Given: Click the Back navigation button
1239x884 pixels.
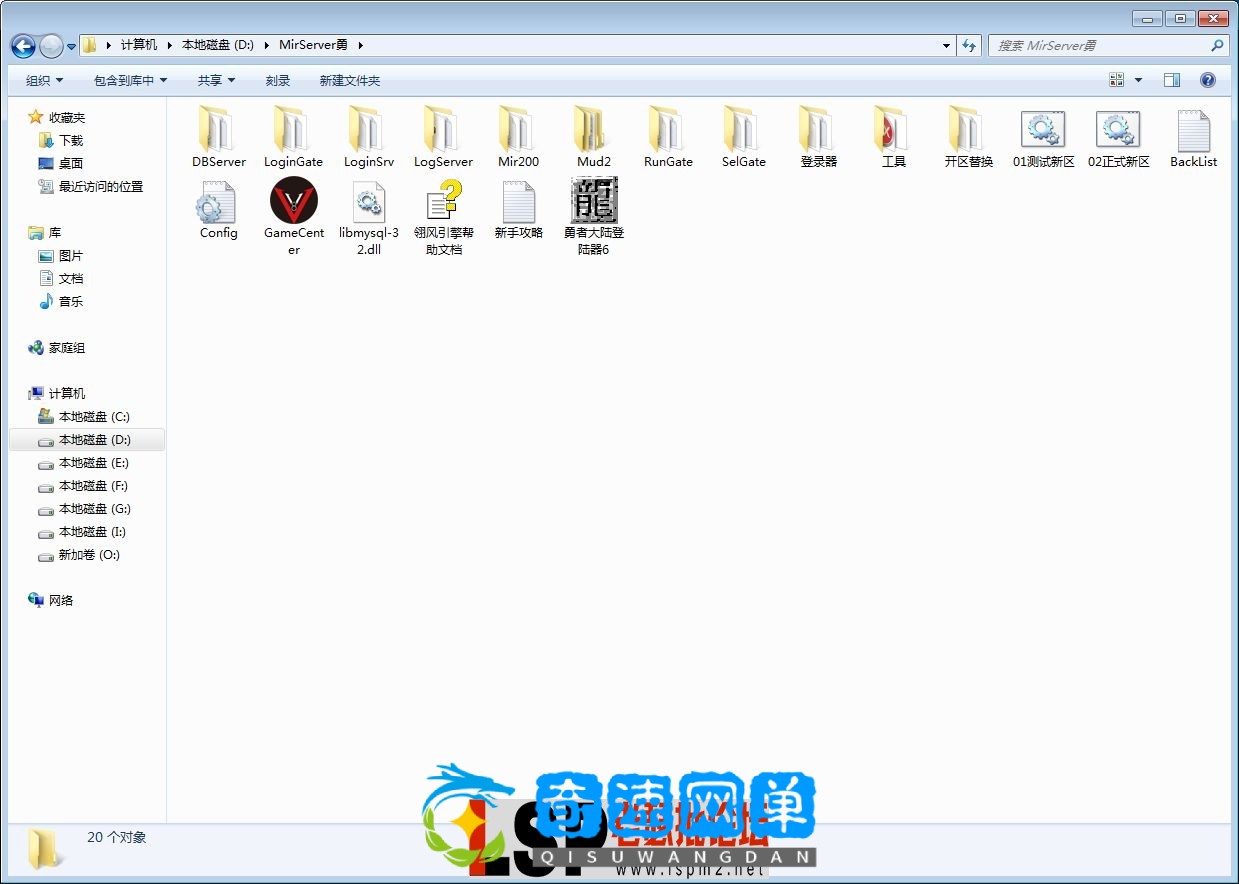Looking at the screenshot, I should [x=23, y=46].
